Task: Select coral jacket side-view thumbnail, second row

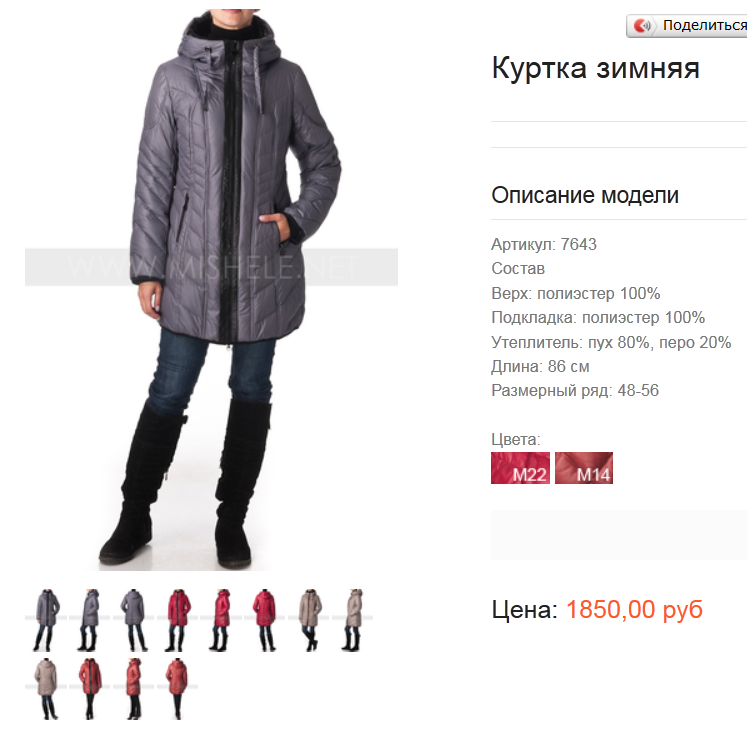Action: (x=133, y=689)
